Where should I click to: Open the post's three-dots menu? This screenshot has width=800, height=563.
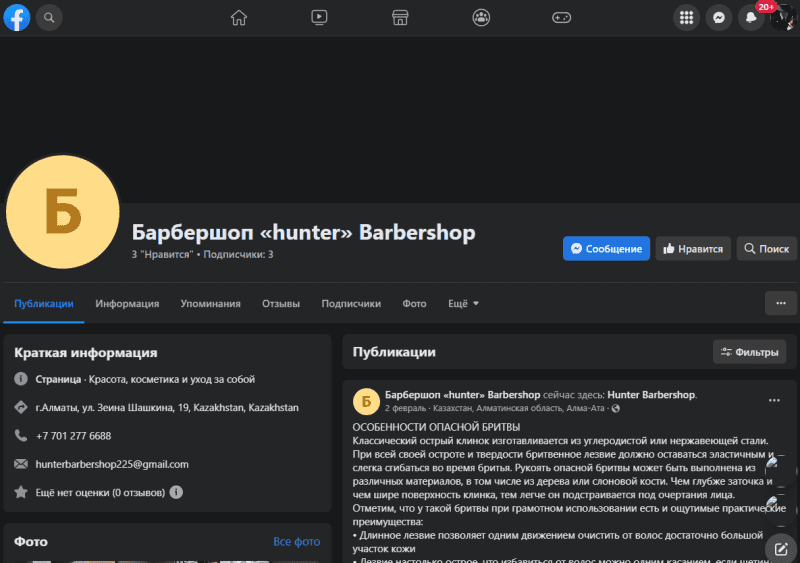pos(774,401)
